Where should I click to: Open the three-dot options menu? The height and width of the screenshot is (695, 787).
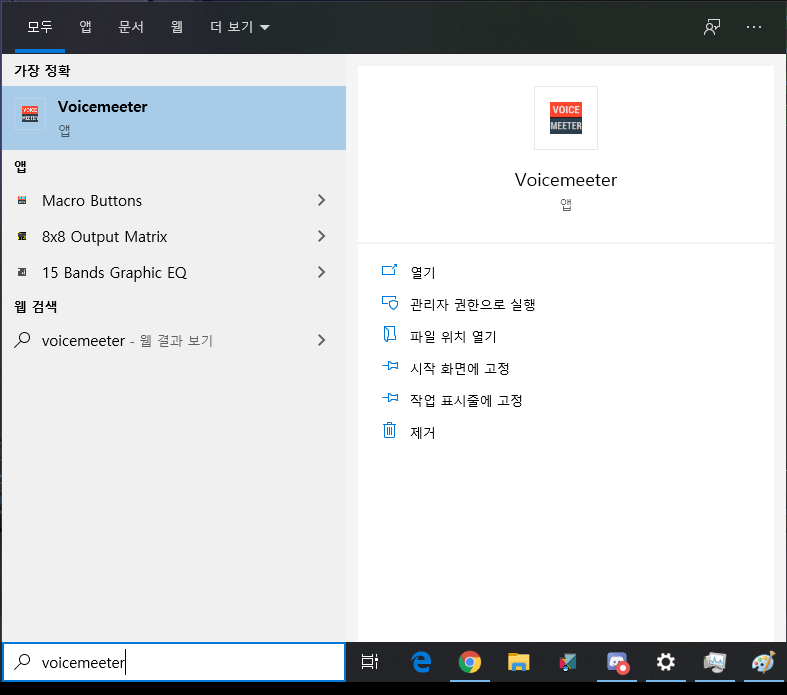(x=754, y=27)
